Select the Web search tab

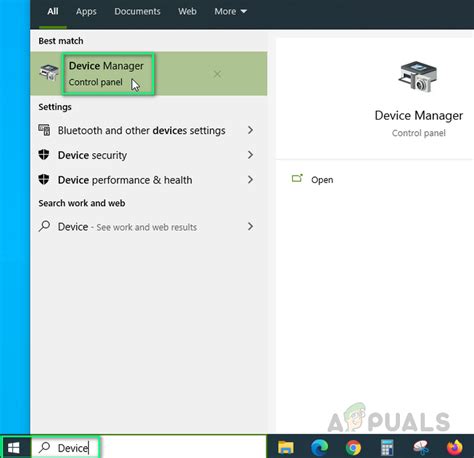click(187, 12)
